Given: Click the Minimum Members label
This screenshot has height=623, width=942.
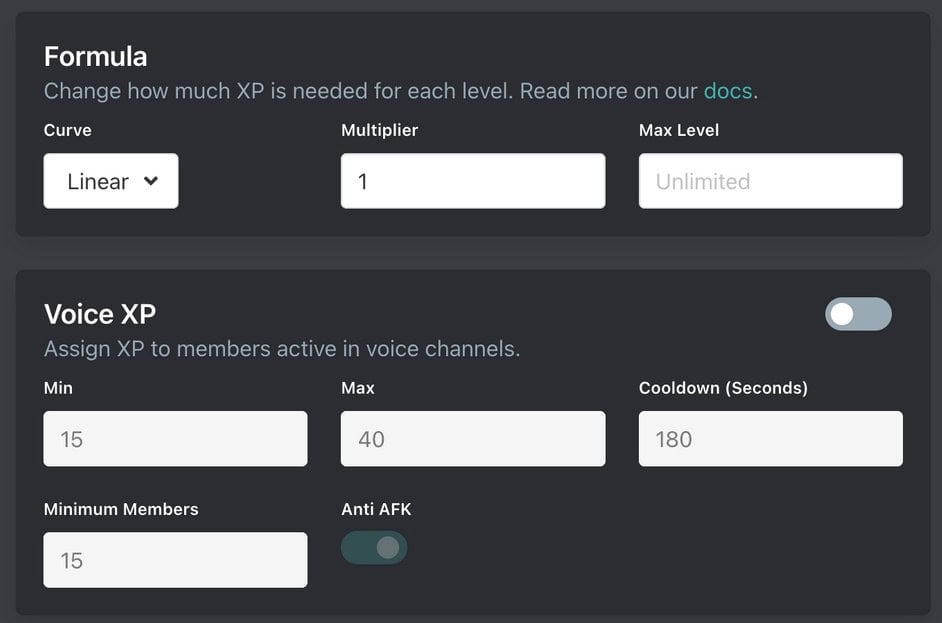Looking at the screenshot, I should (x=121, y=509).
